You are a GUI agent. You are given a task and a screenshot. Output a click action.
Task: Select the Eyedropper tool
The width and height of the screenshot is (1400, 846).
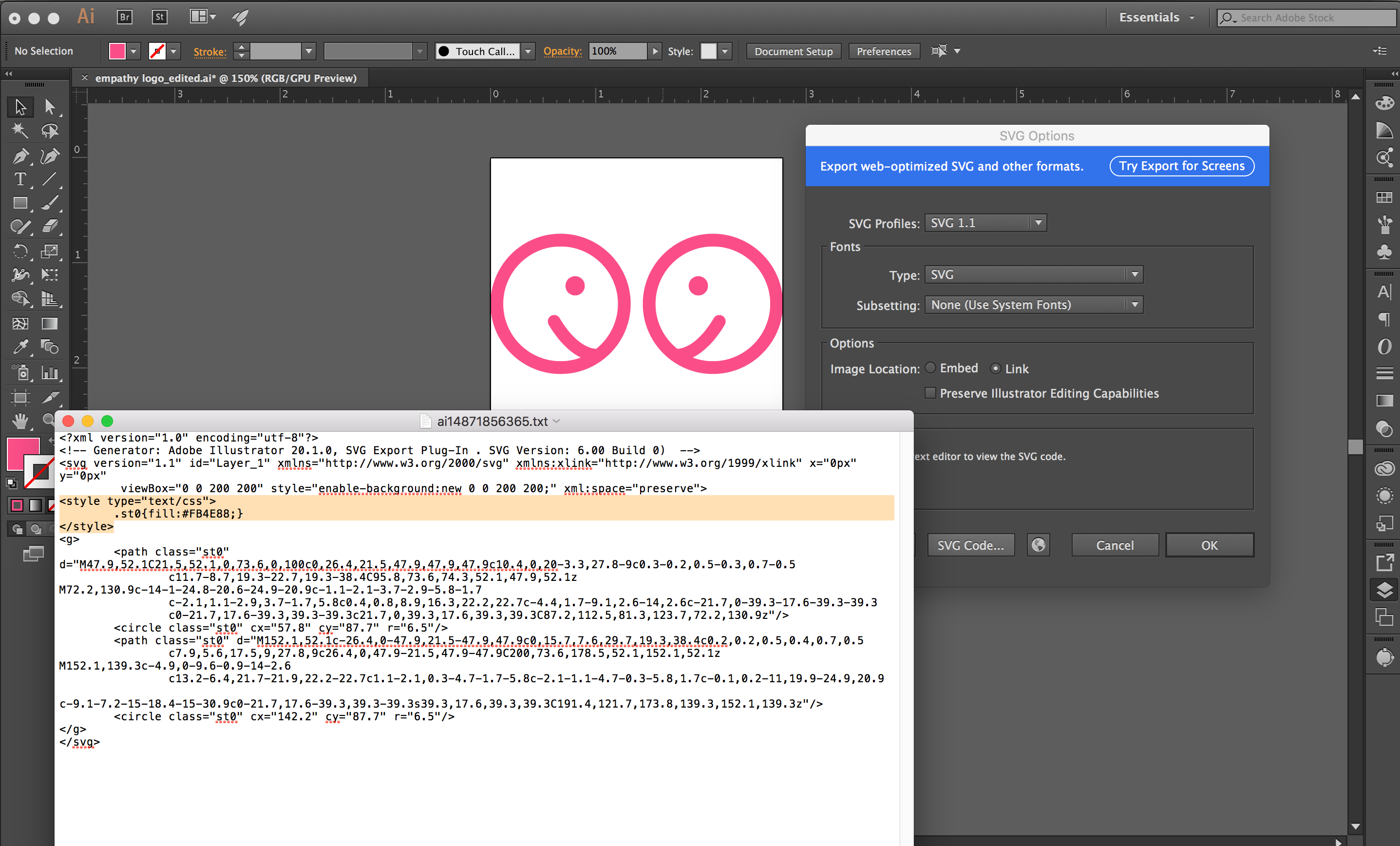pyautogui.click(x=20, y=347)
